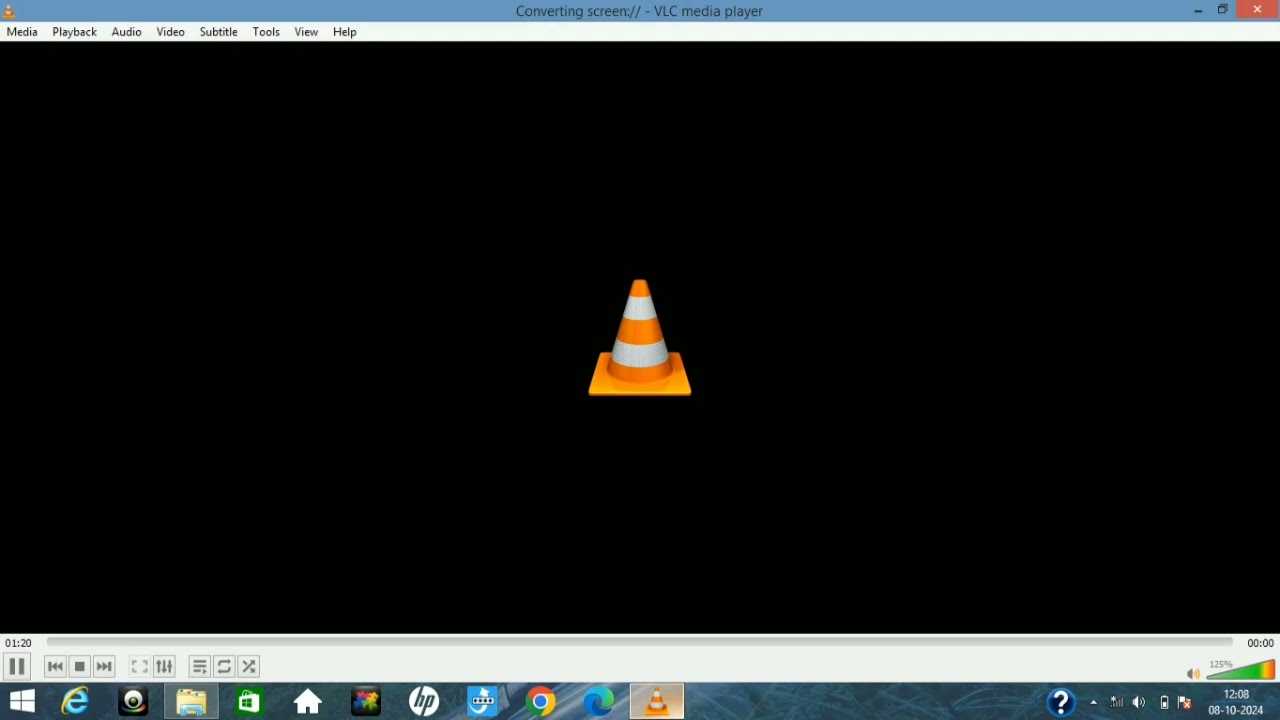Launch Internet Explorer from taskbar
Viewport: 1280px width, 720px height.
coord(76,702)
